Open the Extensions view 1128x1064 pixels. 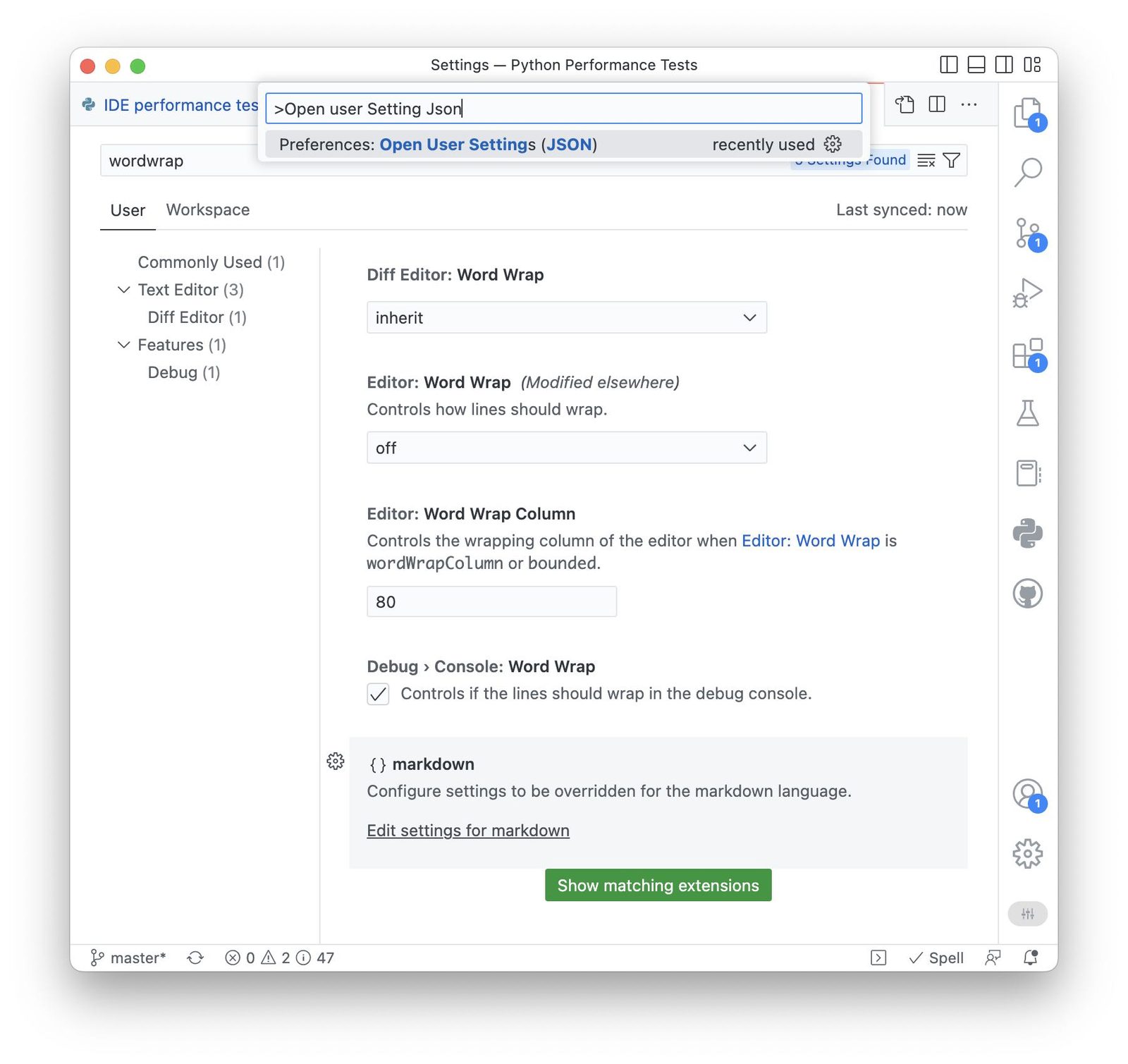(1027, 353)
